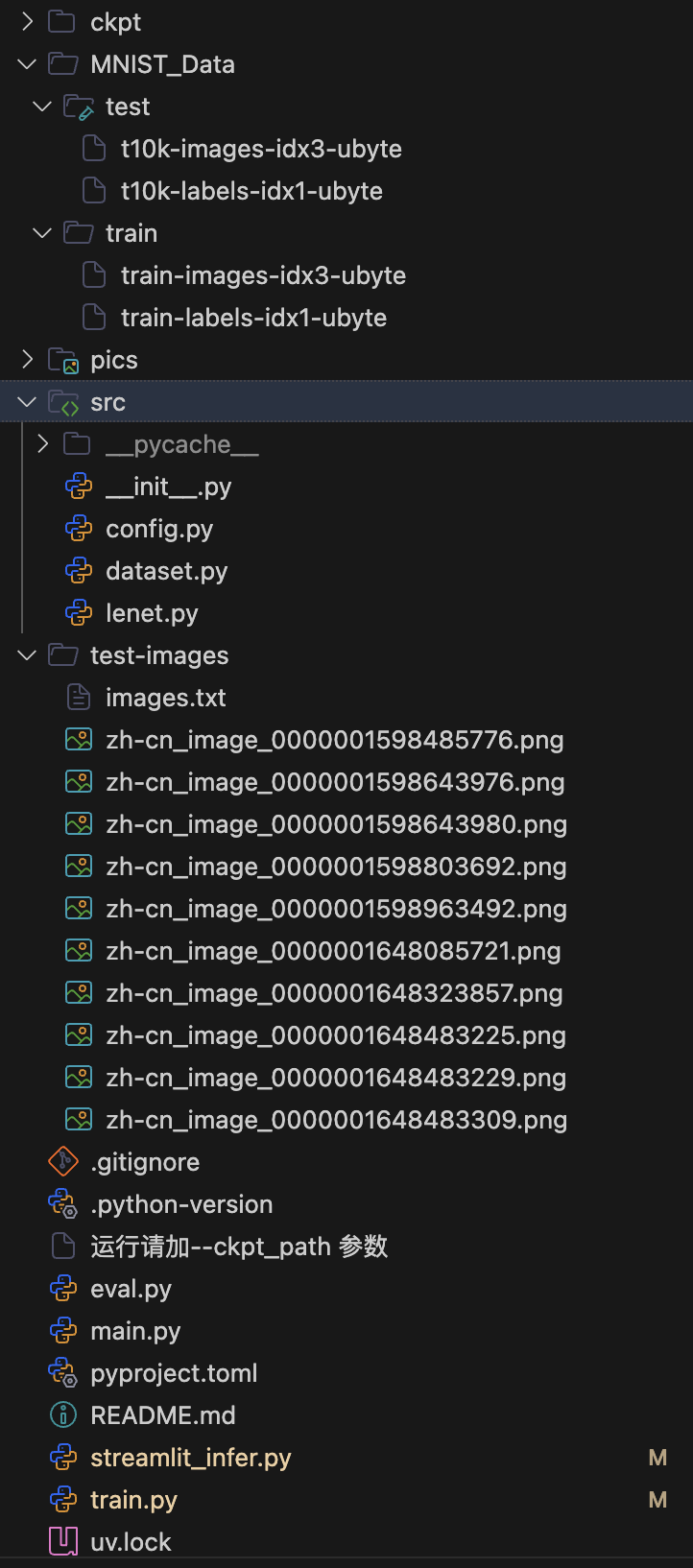Image resolution: width=693 pixels, height=1568 pixels.
Task: Expand the __pycache__ folder
Action: tap(41, 443)
